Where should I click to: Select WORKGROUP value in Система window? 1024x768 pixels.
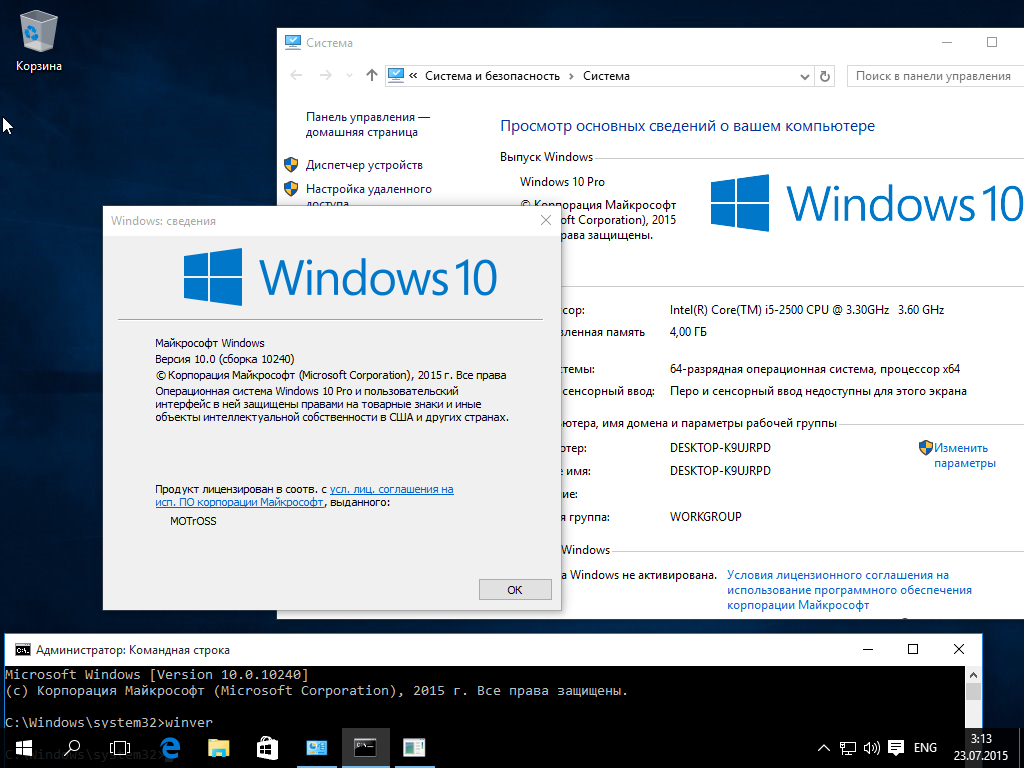(x=706, y=517)
